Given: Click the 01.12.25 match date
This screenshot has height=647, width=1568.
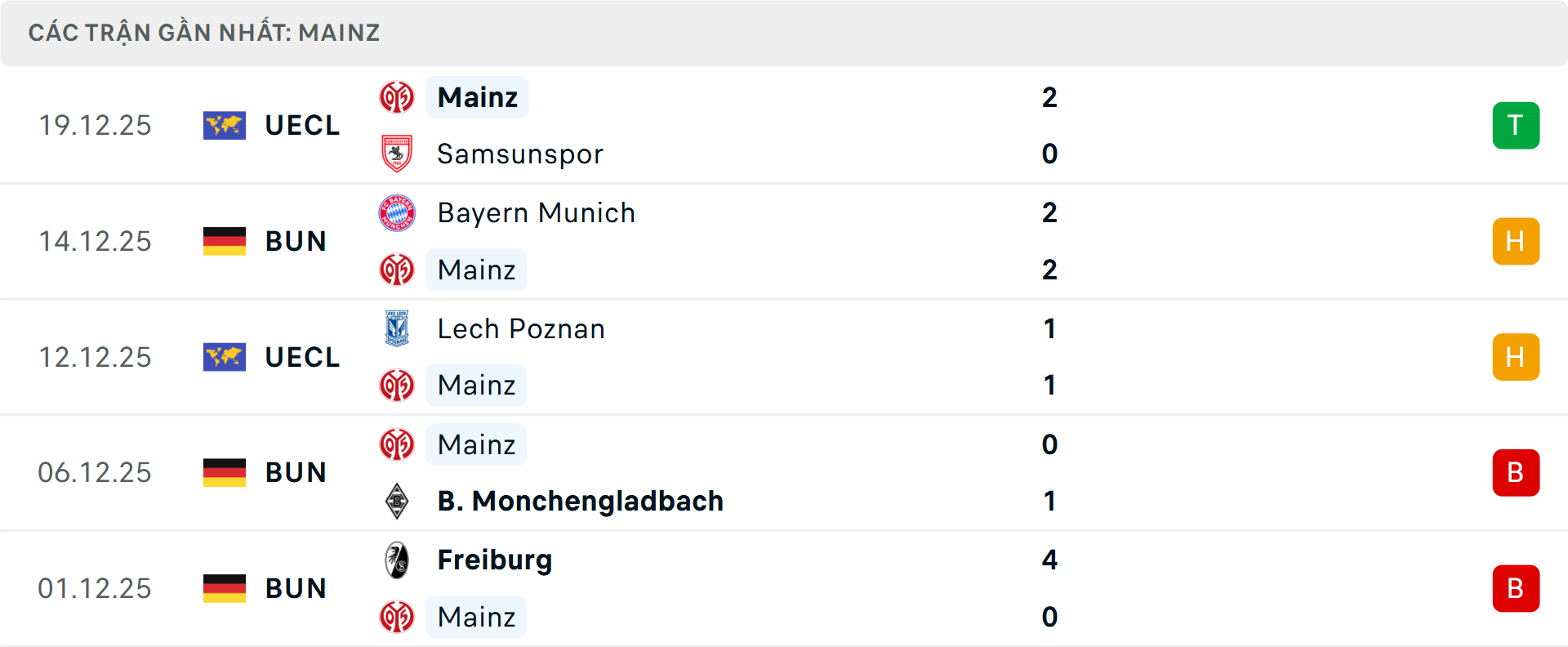Looking at the screenshot, I should (x=95, y=588).
